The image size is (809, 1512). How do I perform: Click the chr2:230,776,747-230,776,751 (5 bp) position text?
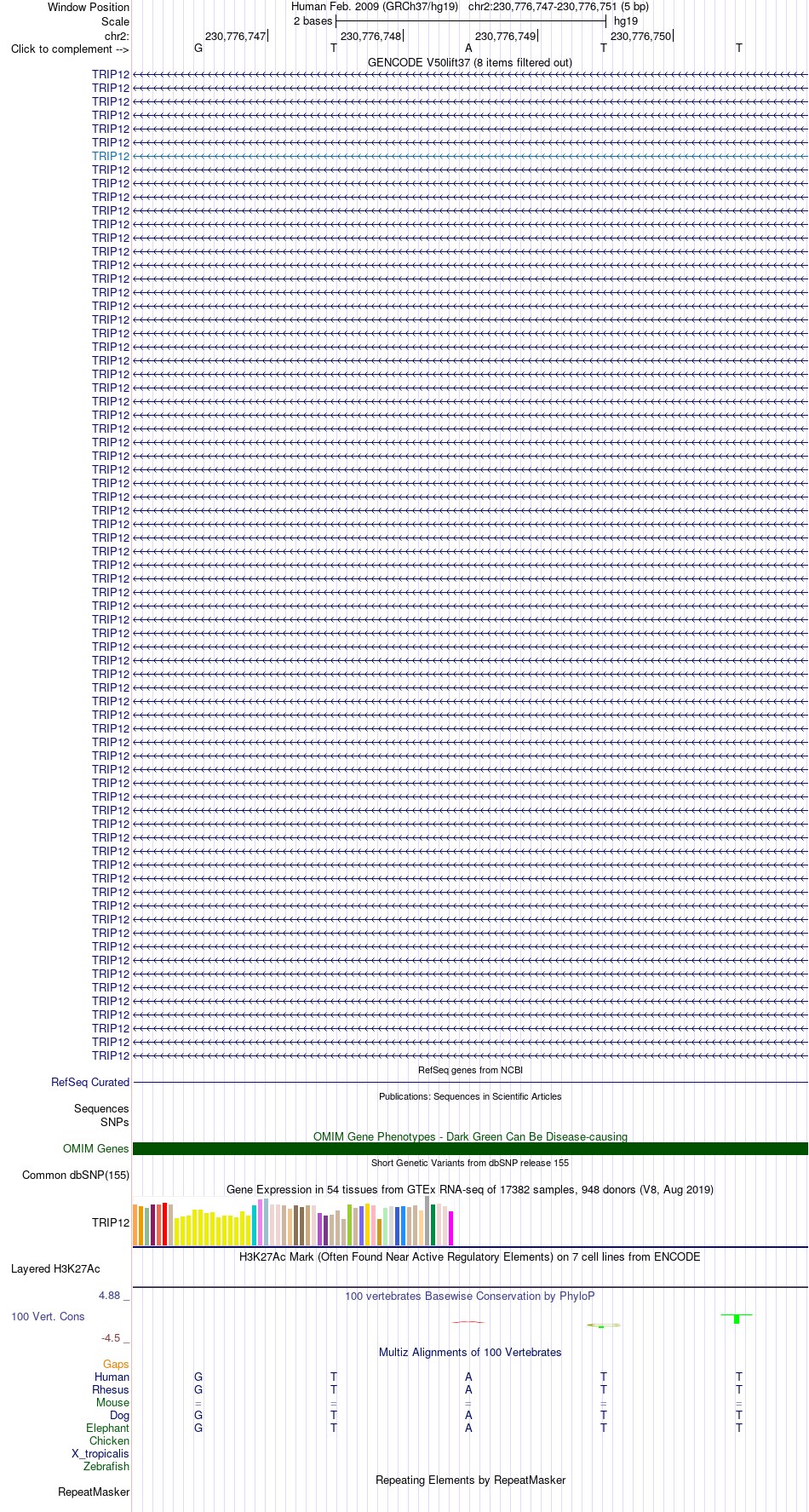tap(559, 7)
